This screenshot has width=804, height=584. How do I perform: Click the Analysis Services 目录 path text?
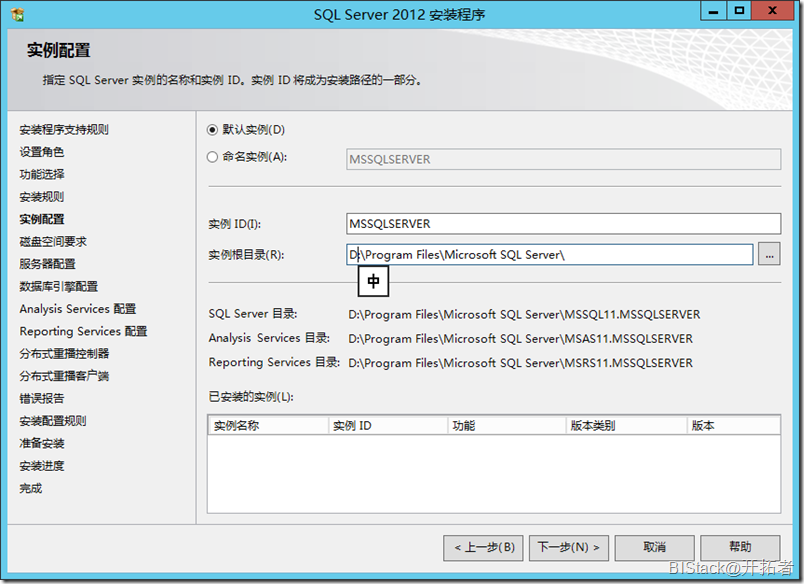click(520, 338)
